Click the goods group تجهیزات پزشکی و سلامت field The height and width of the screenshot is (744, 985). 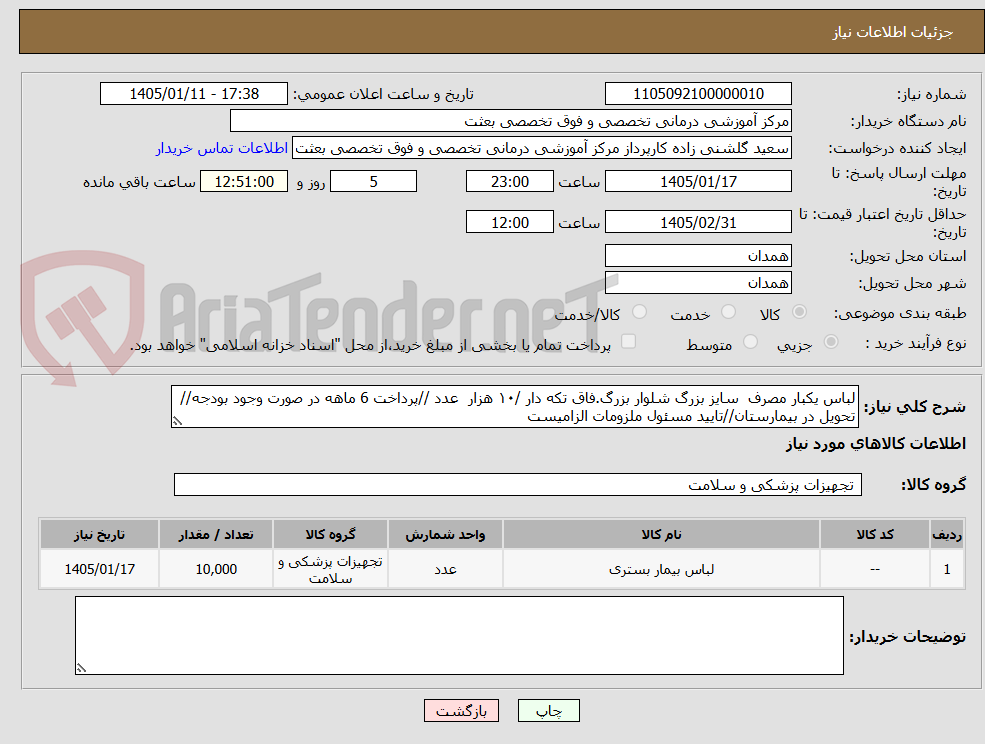point(518,484)
